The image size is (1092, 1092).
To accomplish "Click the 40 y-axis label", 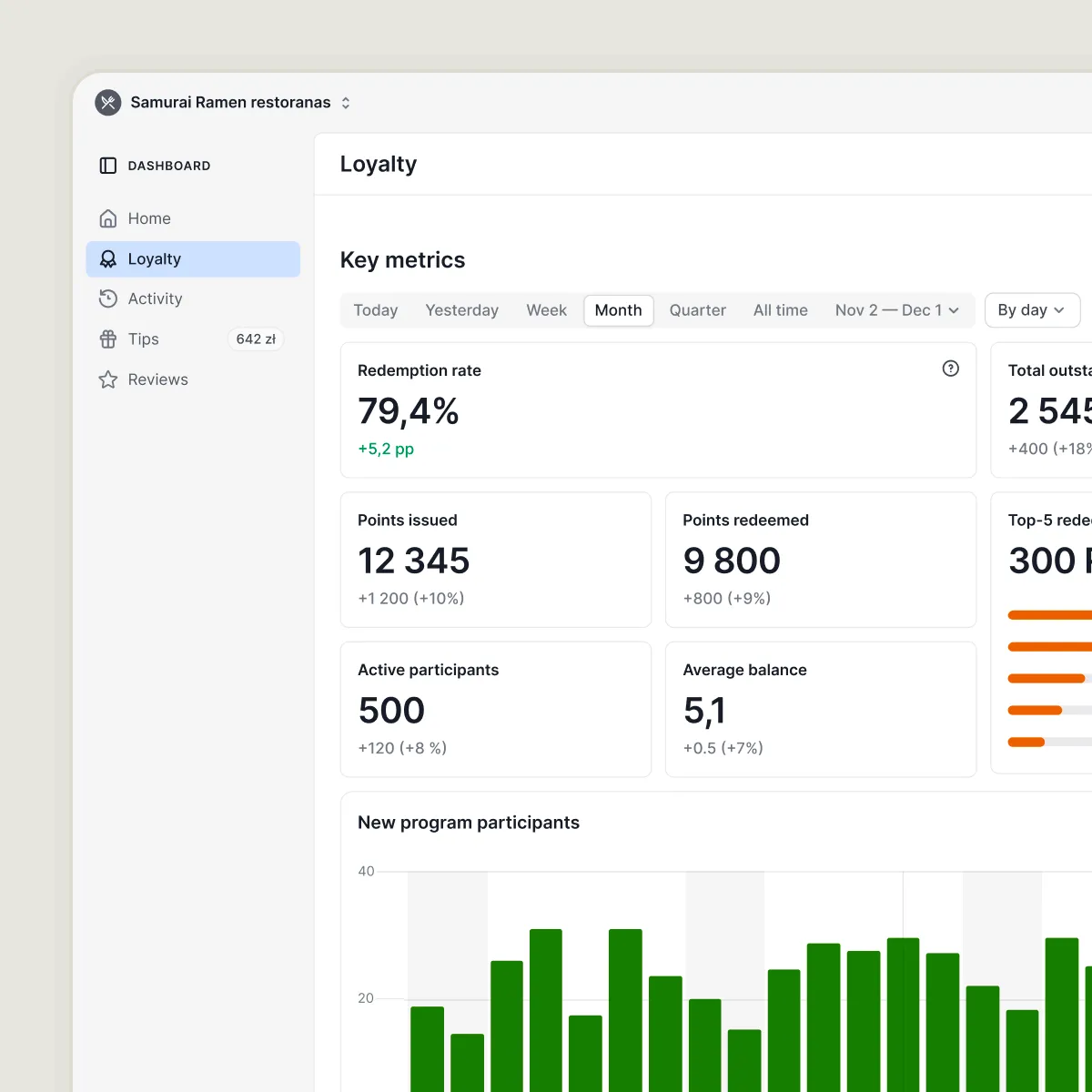I will [366, 872].
